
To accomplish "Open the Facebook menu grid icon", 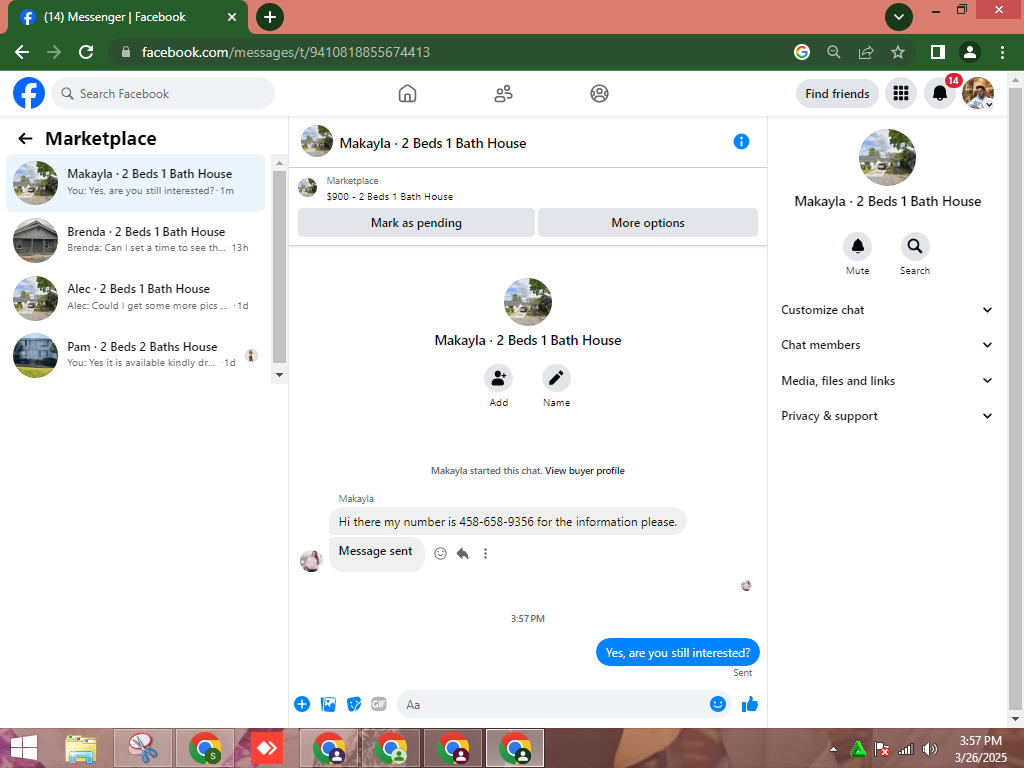I will pos(901,93).
